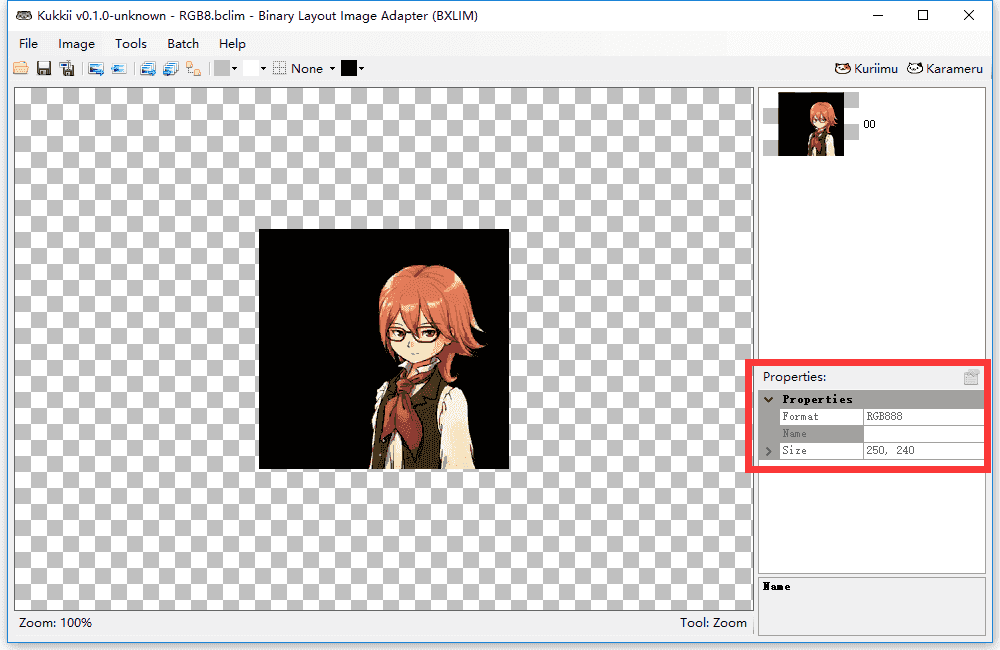Click the Save As toolbar icon
Viewport: 1000px width, 650px height.
coord(66,68)
